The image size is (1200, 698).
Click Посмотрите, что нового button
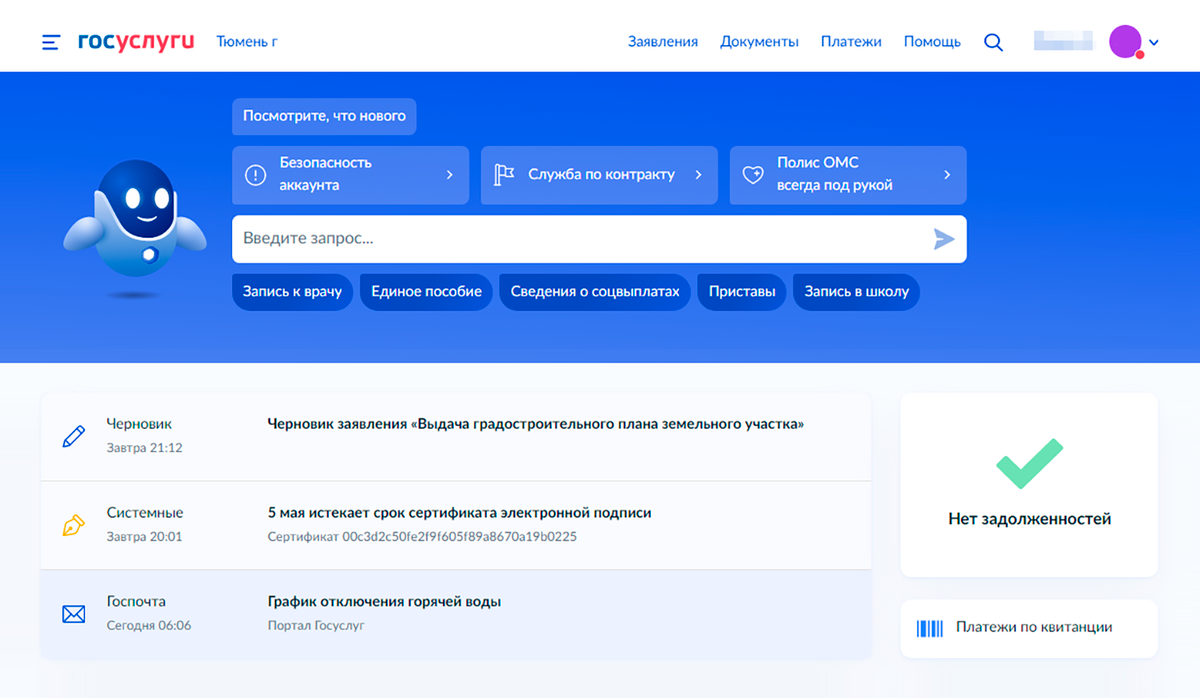point(324,116)
